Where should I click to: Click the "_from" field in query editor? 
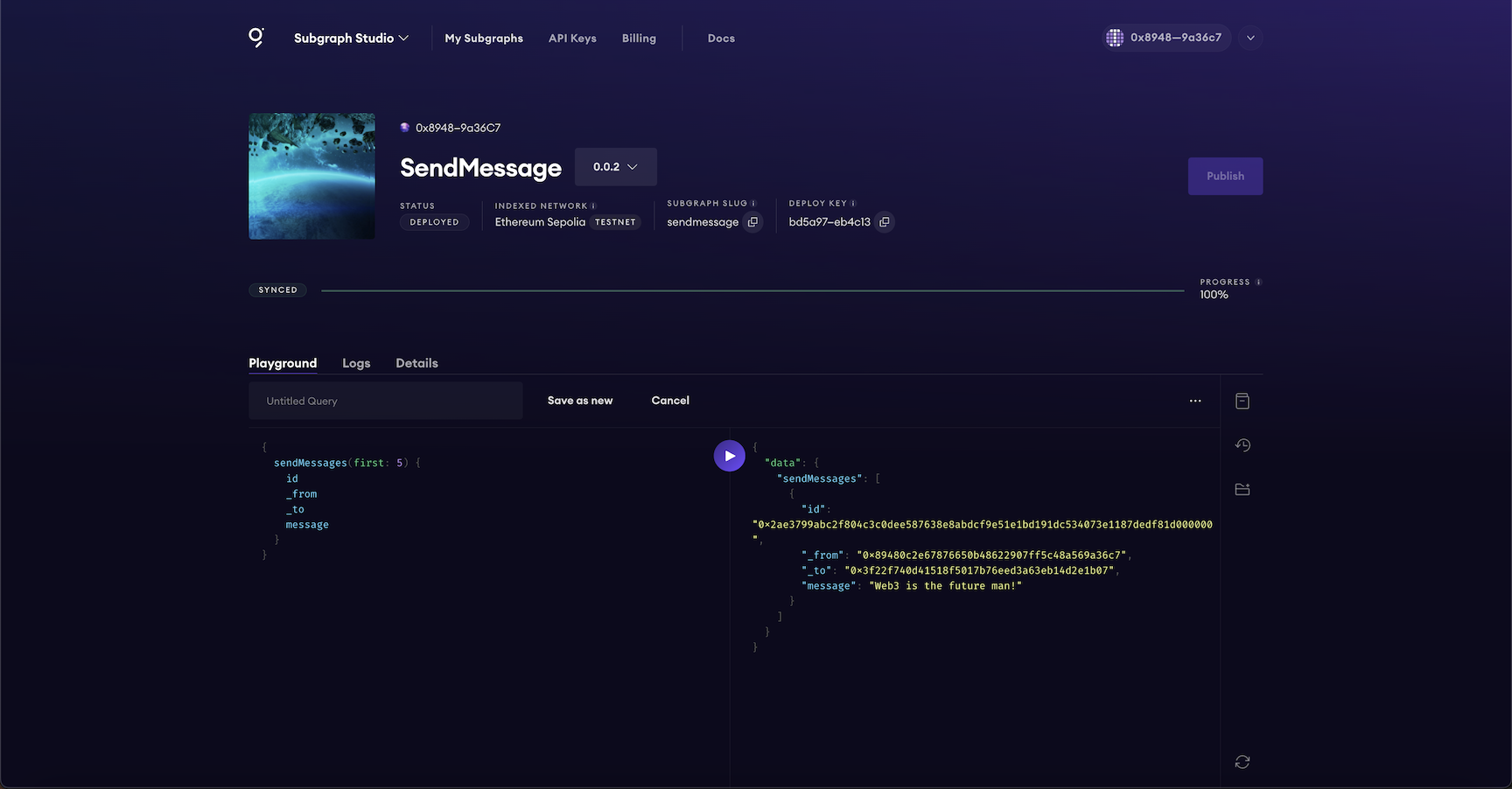(x=302, y=494)
